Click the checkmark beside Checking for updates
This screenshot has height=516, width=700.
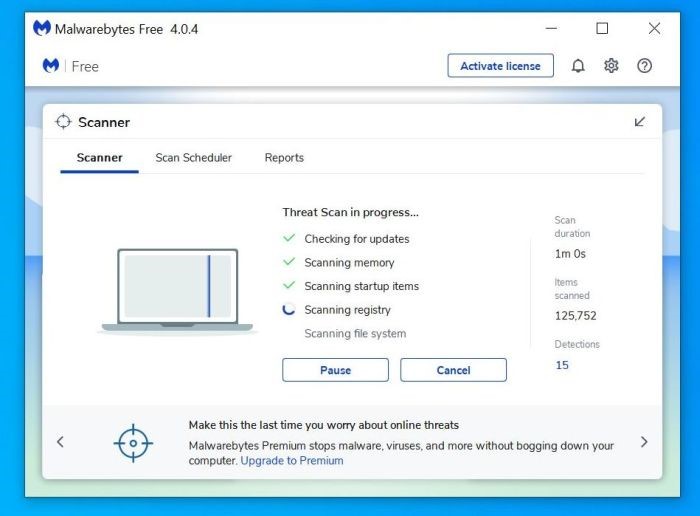point(289,238)
